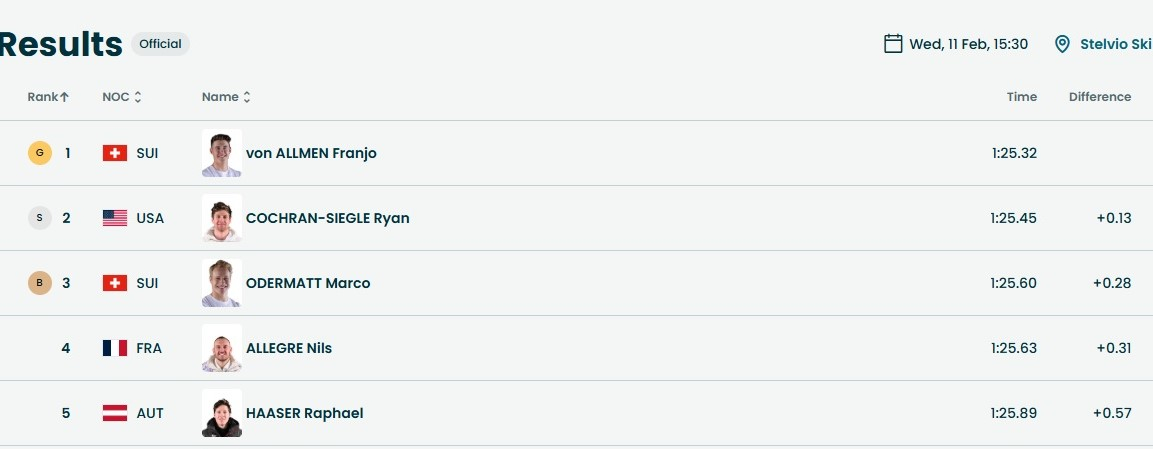The height and width of the screenshot is (449, 1153).
Task: Click von Allmen's Switzerland flag icon
Action: tap(115, 153)
